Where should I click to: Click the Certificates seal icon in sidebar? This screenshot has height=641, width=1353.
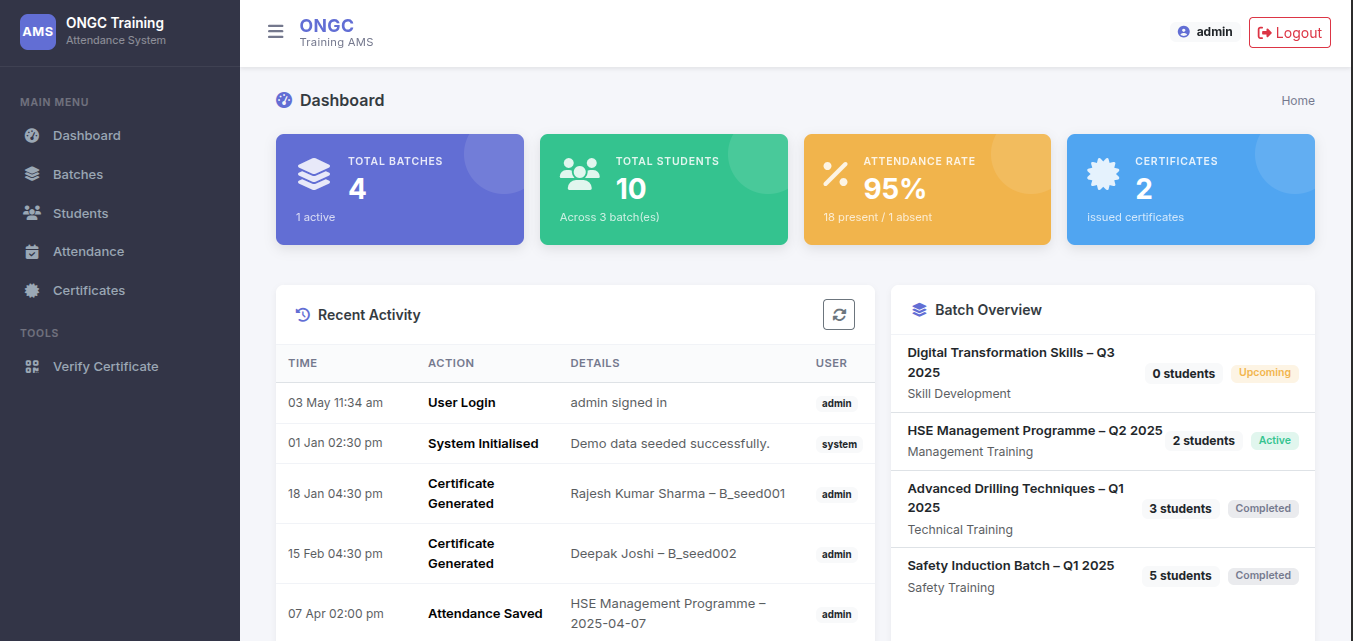(32, 291)
